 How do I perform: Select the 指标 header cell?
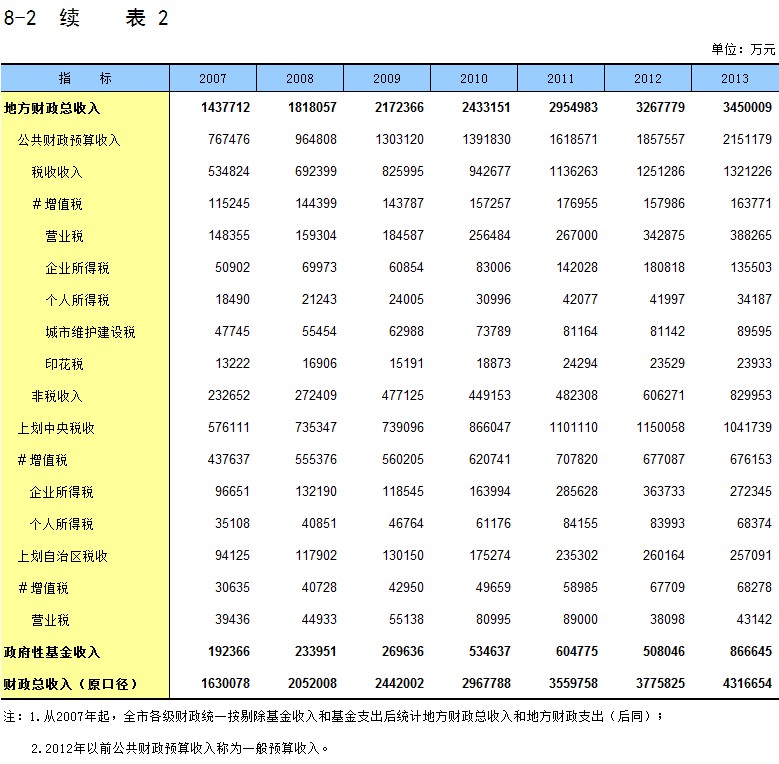[x=85, y=78]
